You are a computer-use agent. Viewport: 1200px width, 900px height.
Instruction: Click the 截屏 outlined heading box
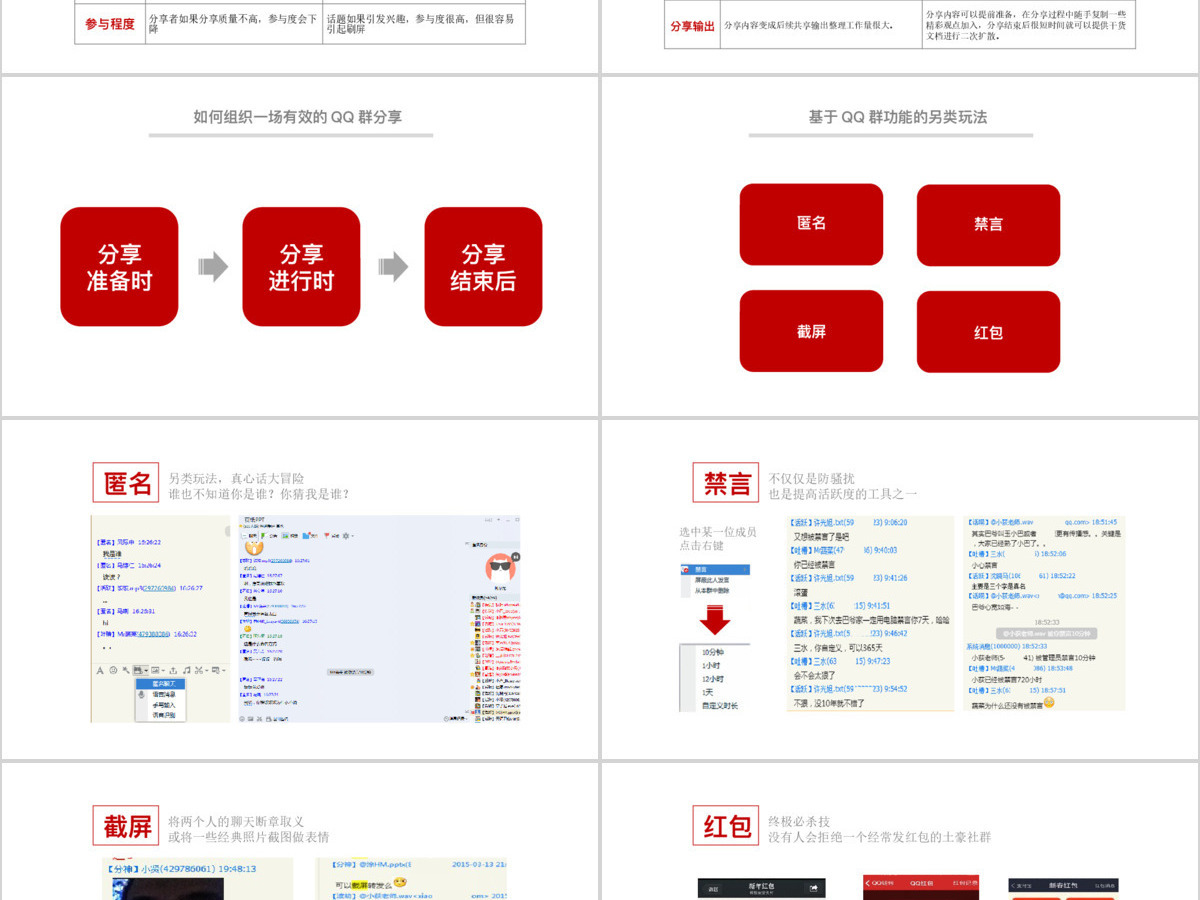(x=127, y=826)
